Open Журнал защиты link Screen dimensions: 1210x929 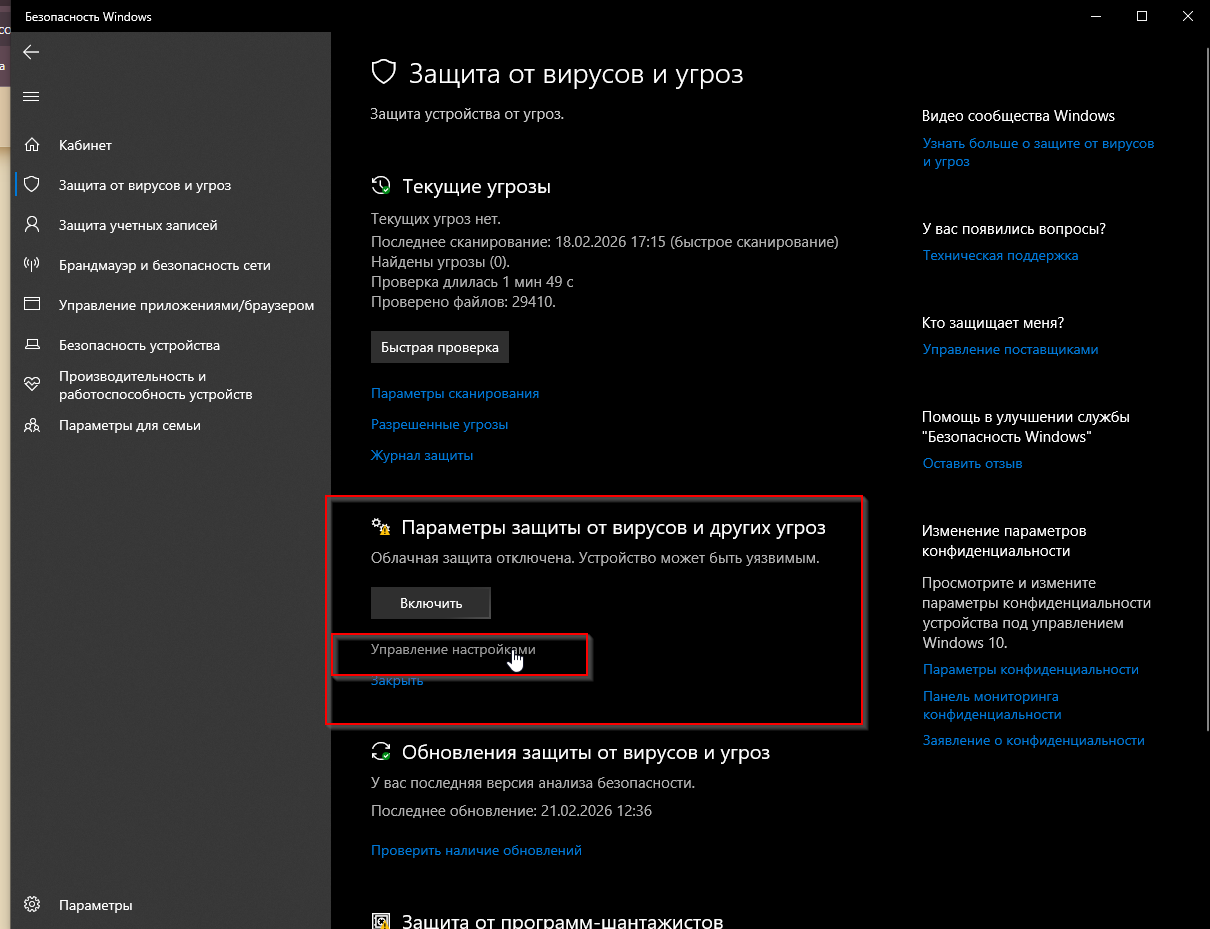click(x=422, y=455)
